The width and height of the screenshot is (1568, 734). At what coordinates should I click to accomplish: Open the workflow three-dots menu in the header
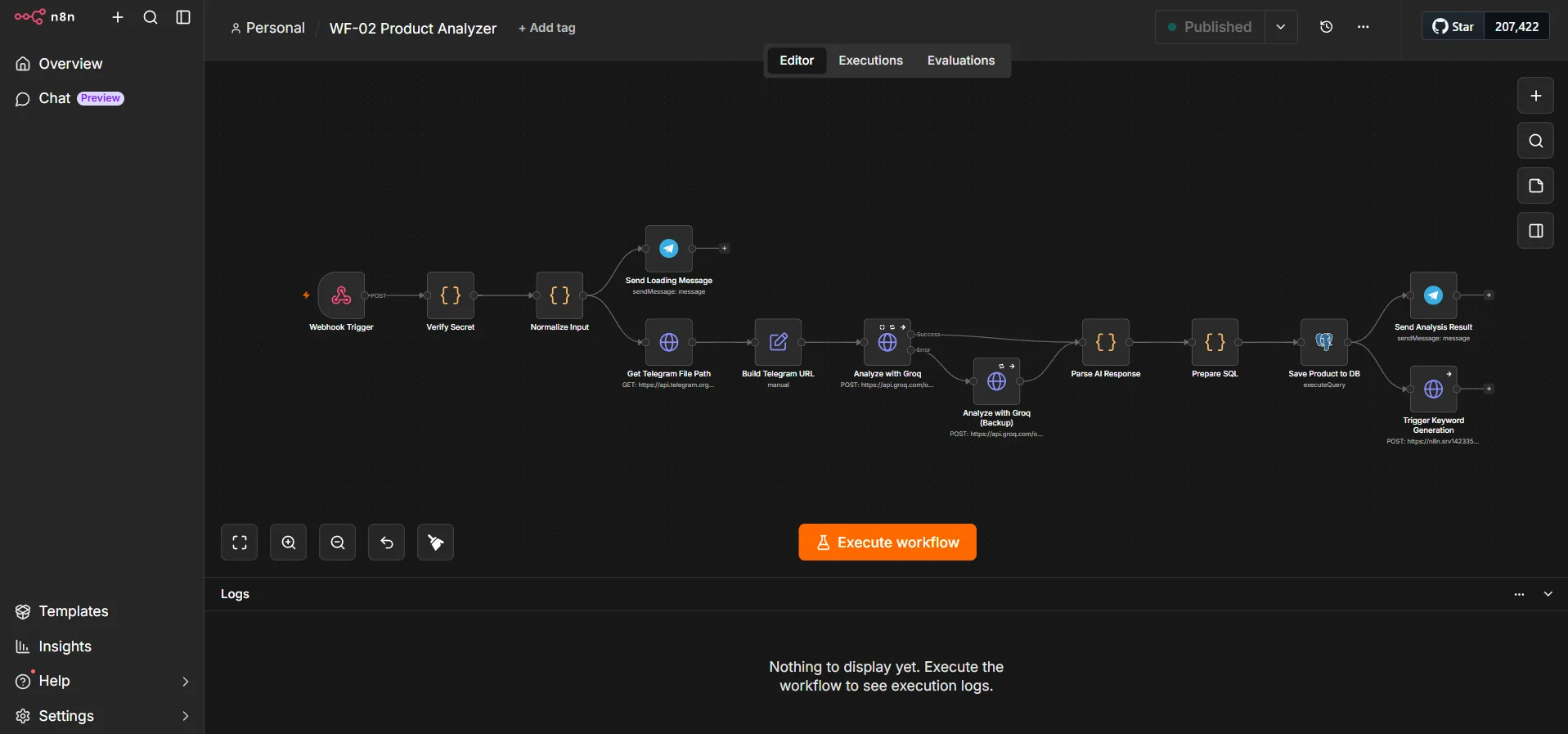(1363, 27)
